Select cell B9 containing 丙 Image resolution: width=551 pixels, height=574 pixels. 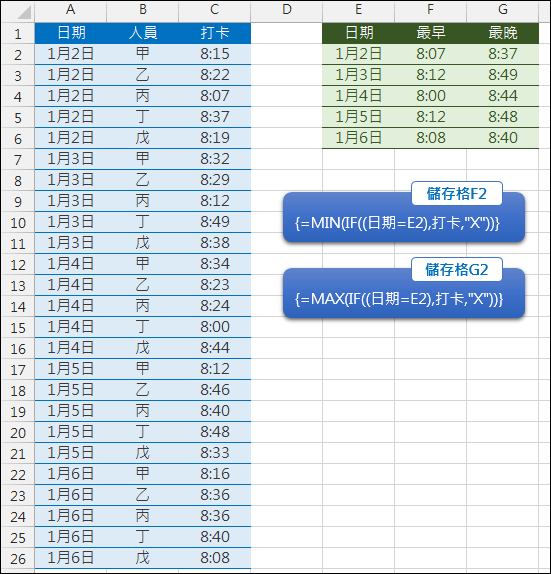(142, 201)
